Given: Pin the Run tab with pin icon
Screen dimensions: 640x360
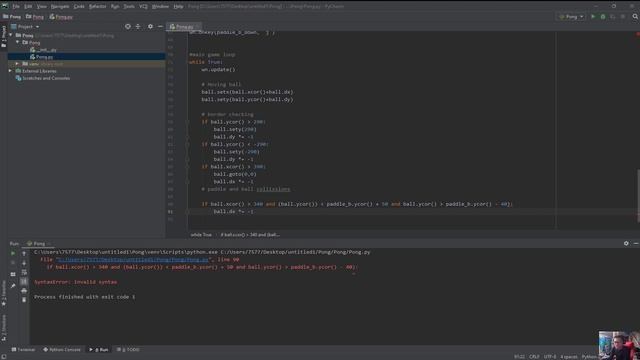Looking at the screenshot, I should coord(13,286).
